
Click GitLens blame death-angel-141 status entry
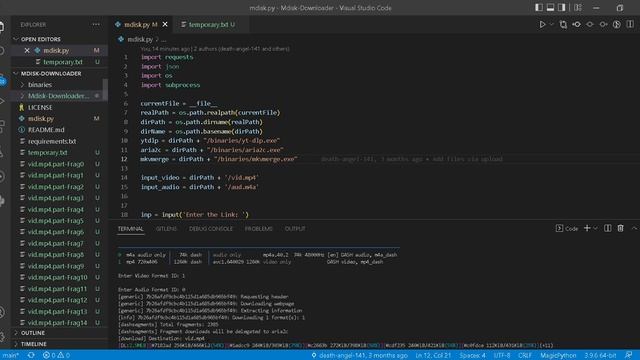click(359, 356)
